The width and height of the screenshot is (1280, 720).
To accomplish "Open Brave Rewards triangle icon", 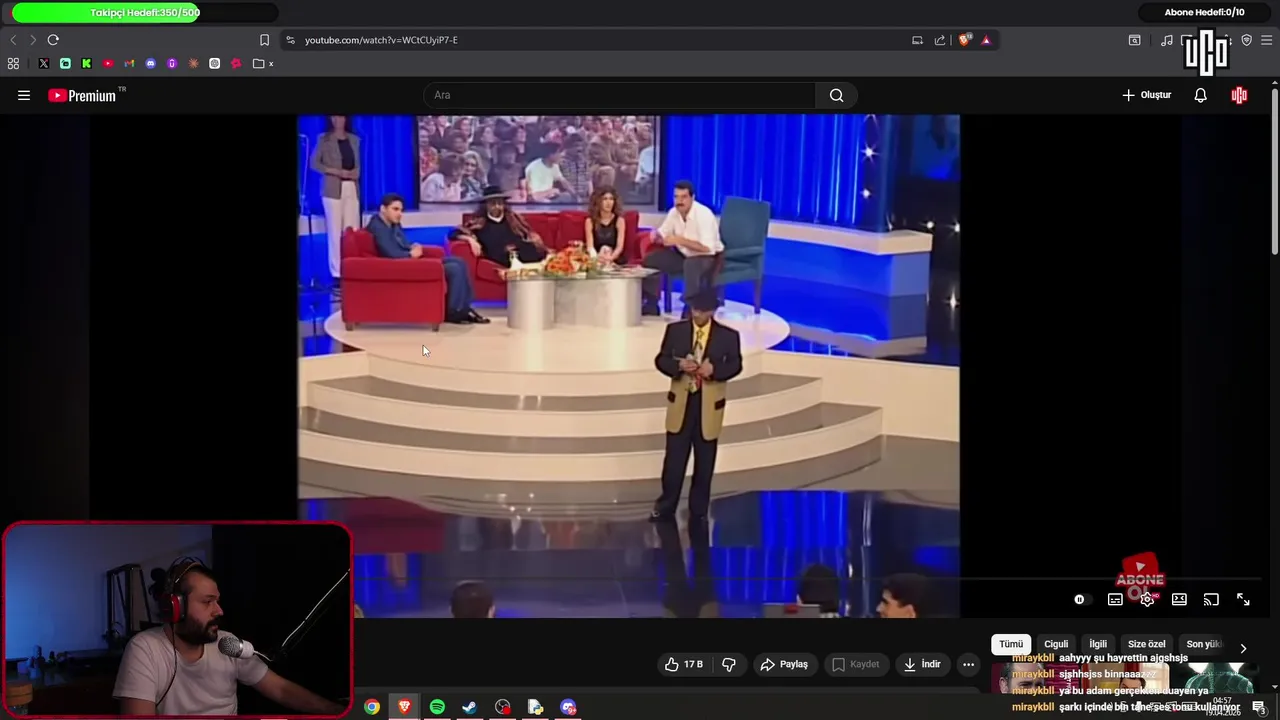I will (x=986, y=40).
